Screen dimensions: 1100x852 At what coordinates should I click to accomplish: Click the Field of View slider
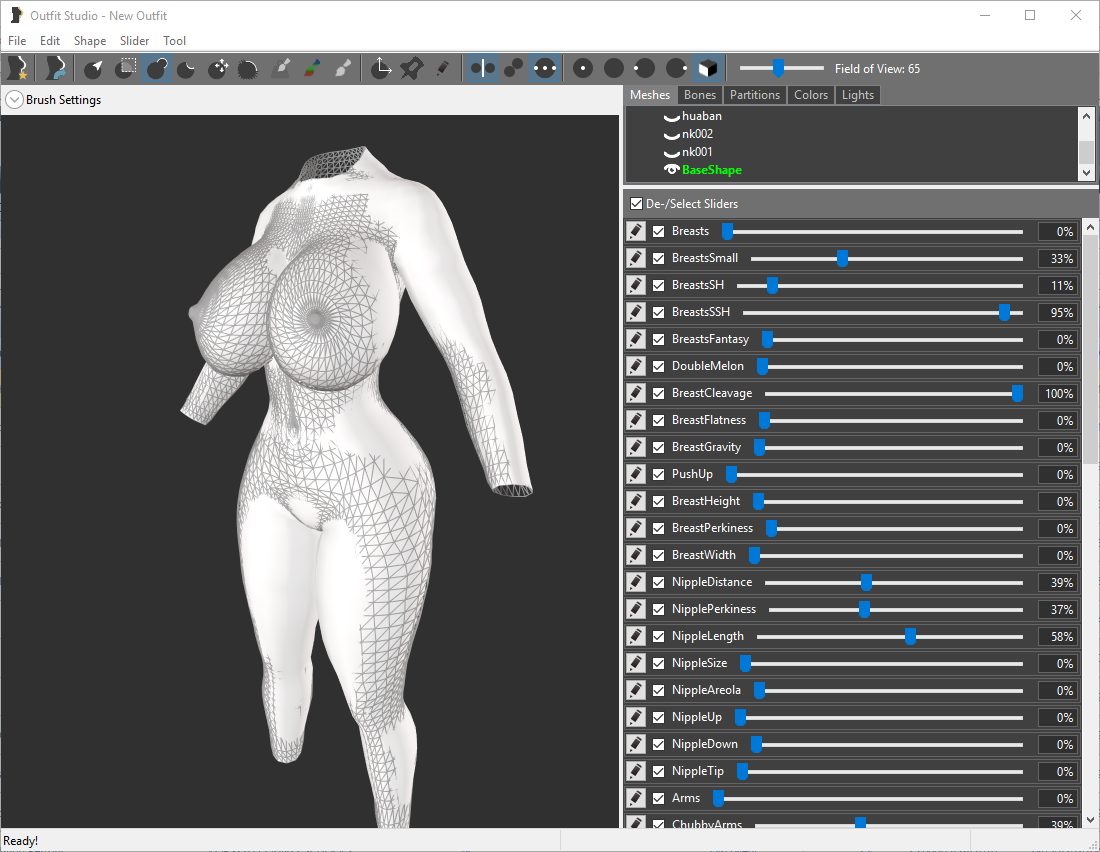coord(782,68)
